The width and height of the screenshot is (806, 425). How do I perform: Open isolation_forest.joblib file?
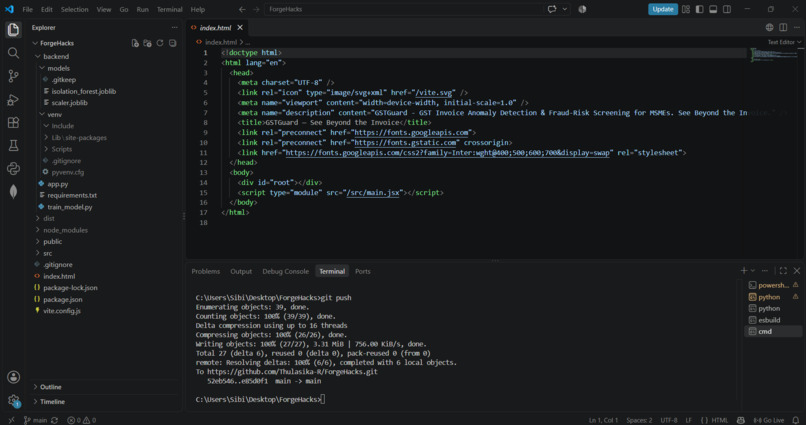84,91
